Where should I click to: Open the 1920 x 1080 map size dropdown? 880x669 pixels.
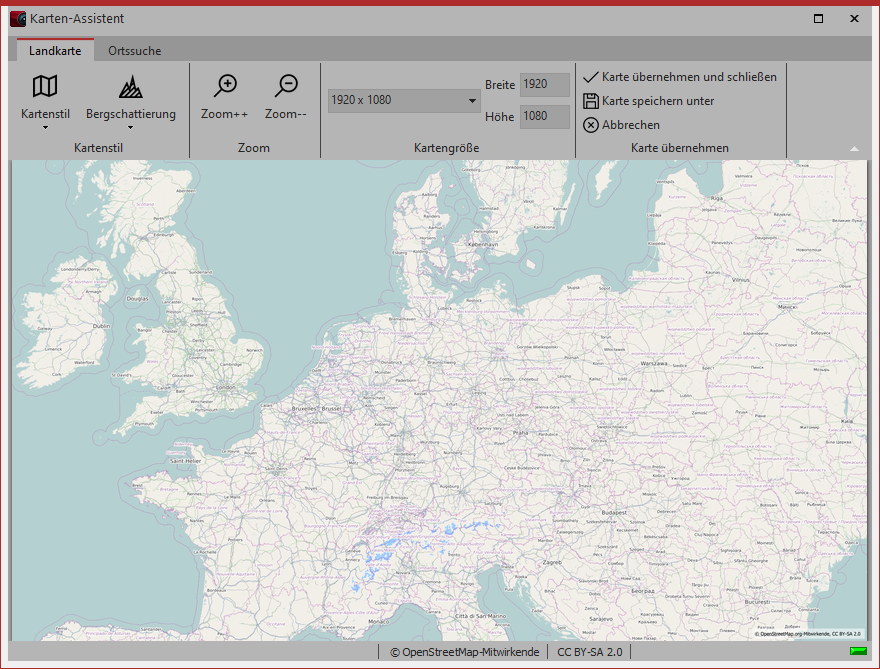[470, 100]
